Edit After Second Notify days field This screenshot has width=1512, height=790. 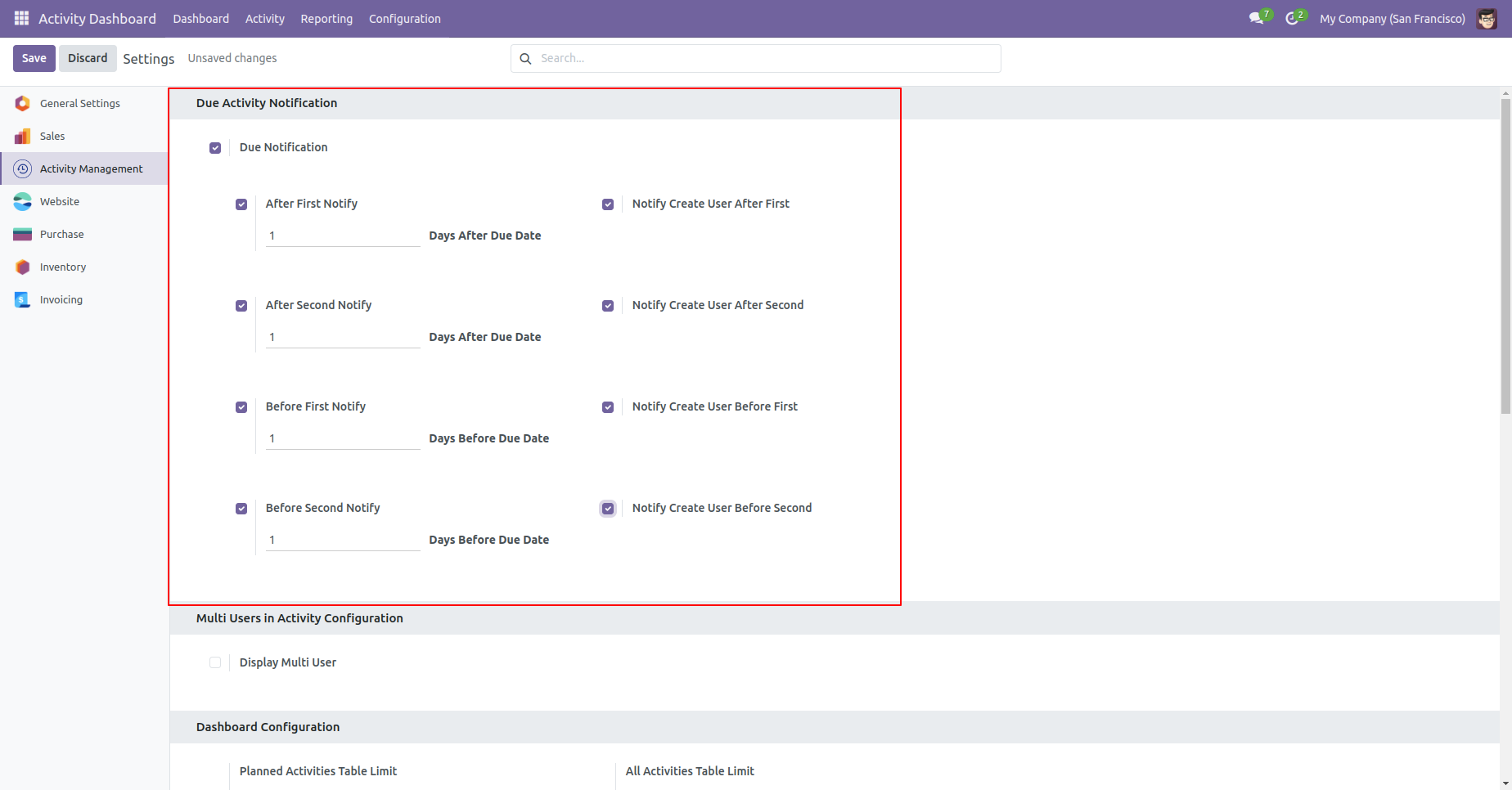coord(343,337)
